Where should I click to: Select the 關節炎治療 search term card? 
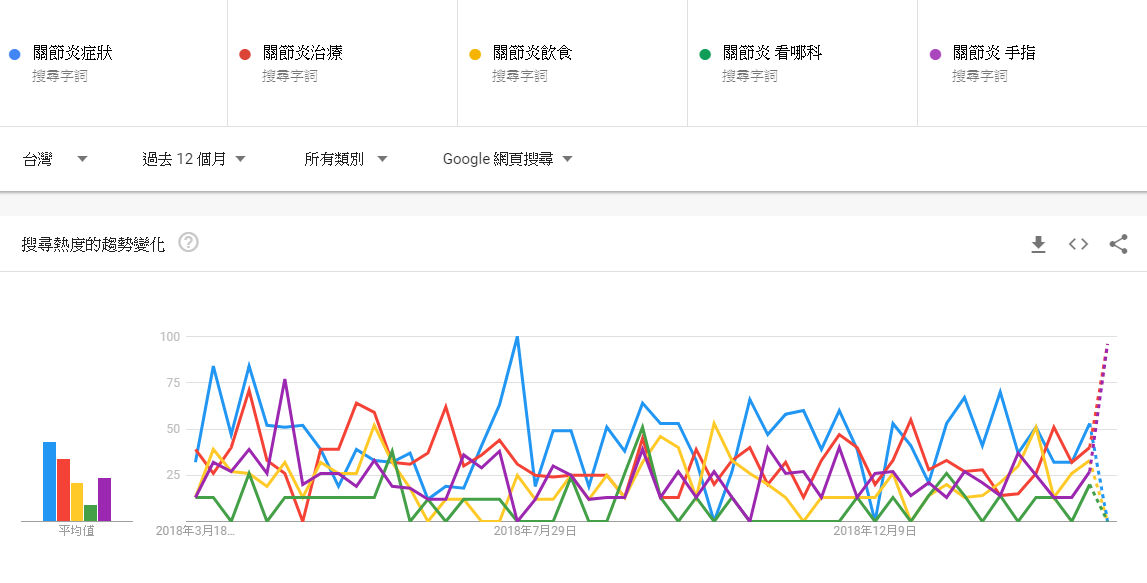coord(343,63)
